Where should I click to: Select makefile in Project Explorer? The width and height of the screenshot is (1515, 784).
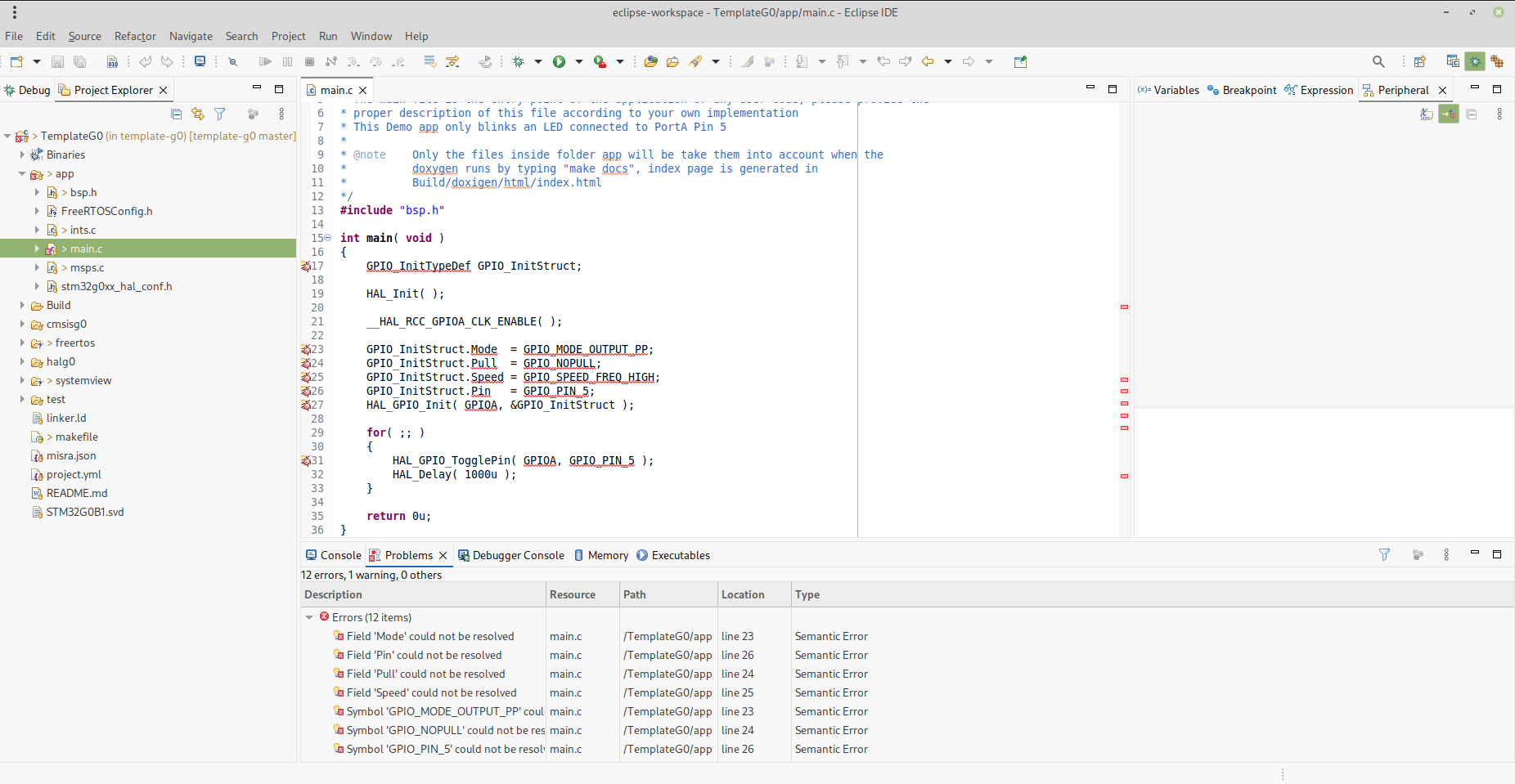[76, 437]
